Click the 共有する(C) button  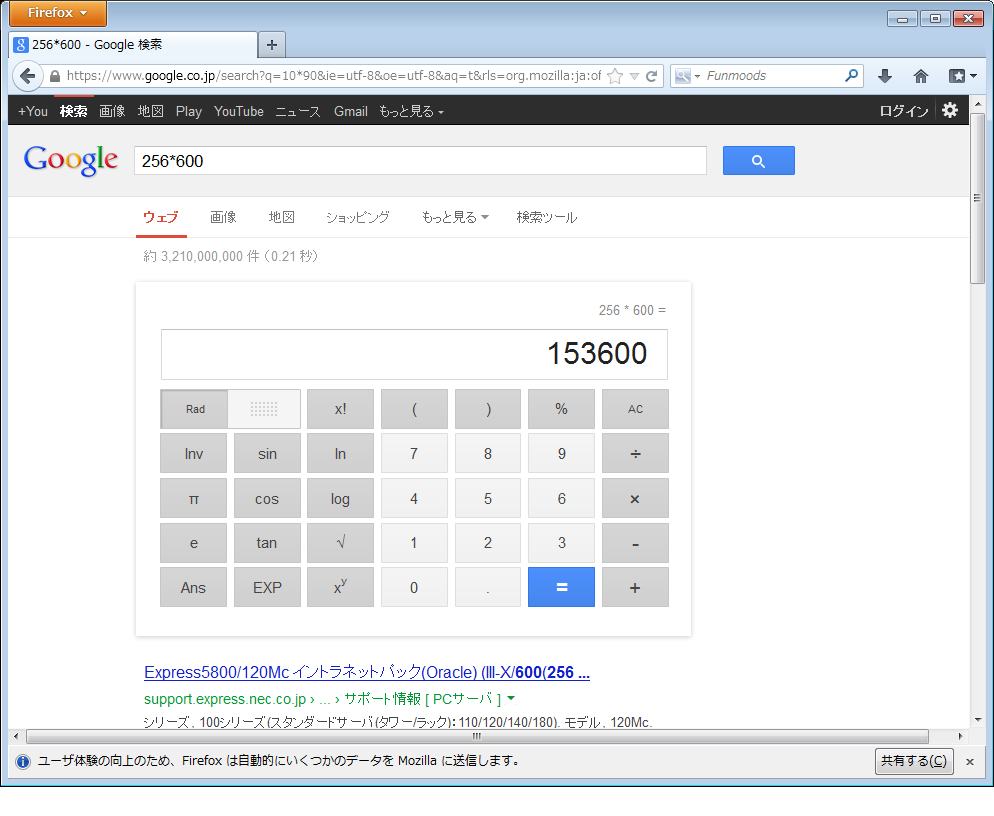pos(913,761)
